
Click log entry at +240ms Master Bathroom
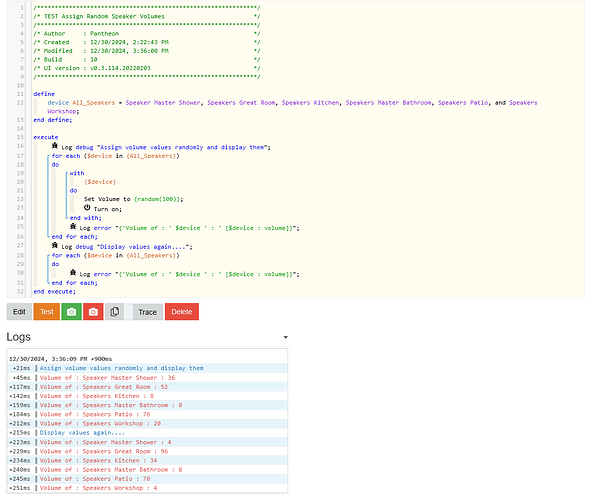click(x=147, y=469)
